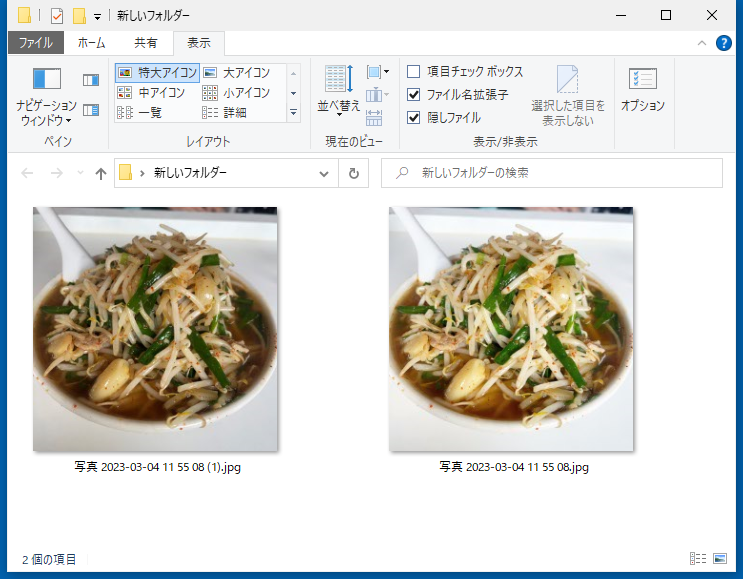
Task: Open オプション folder options
Action: [643, 90]
